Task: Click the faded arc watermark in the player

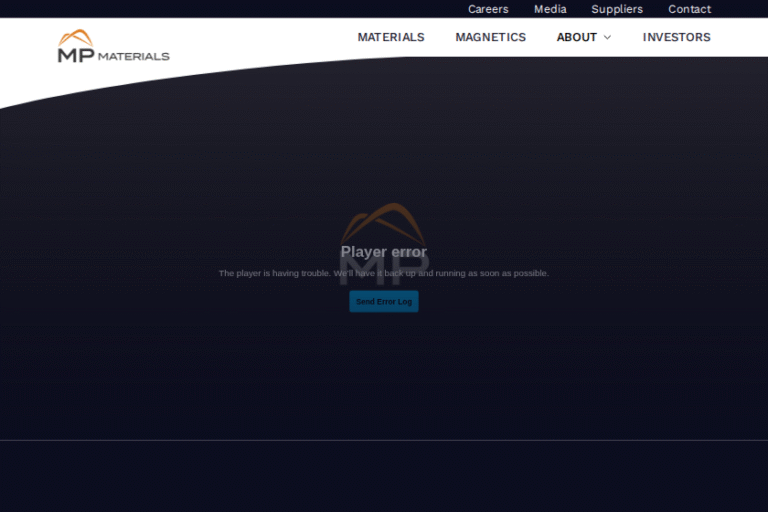Action: point(383,216)
